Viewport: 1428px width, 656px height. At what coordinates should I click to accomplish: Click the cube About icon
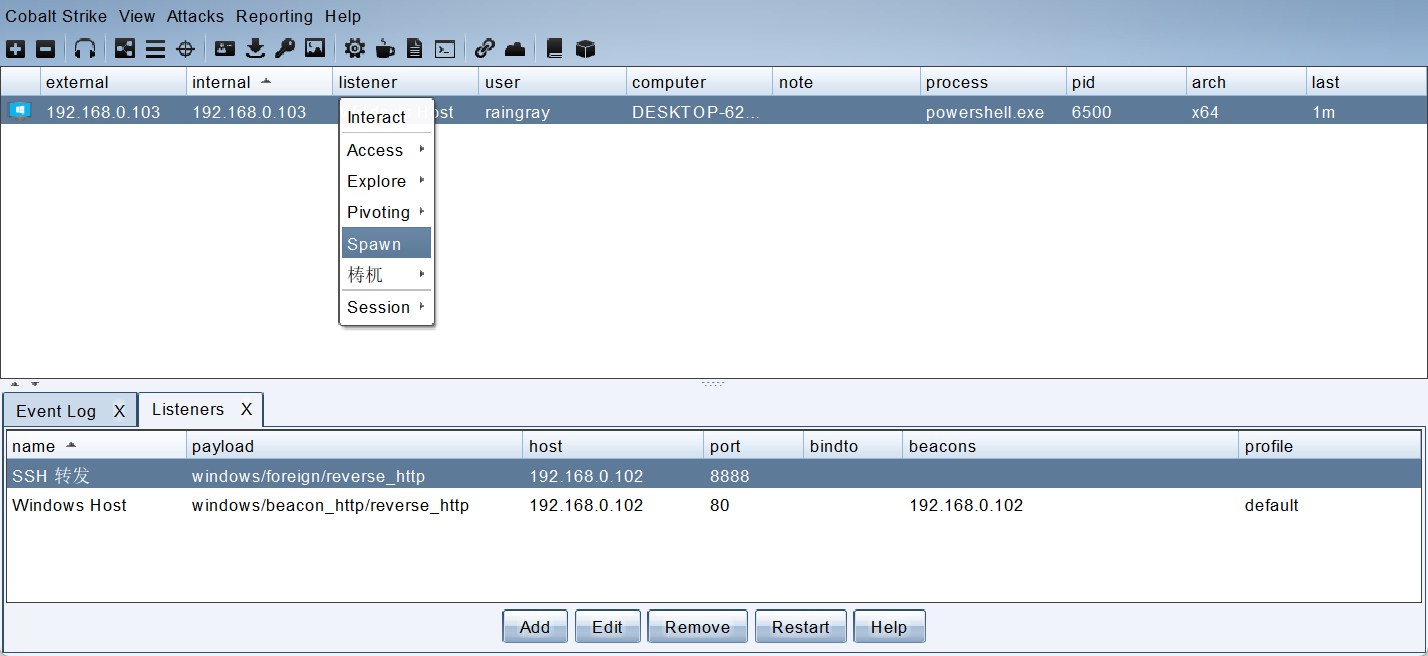[585, 48]
